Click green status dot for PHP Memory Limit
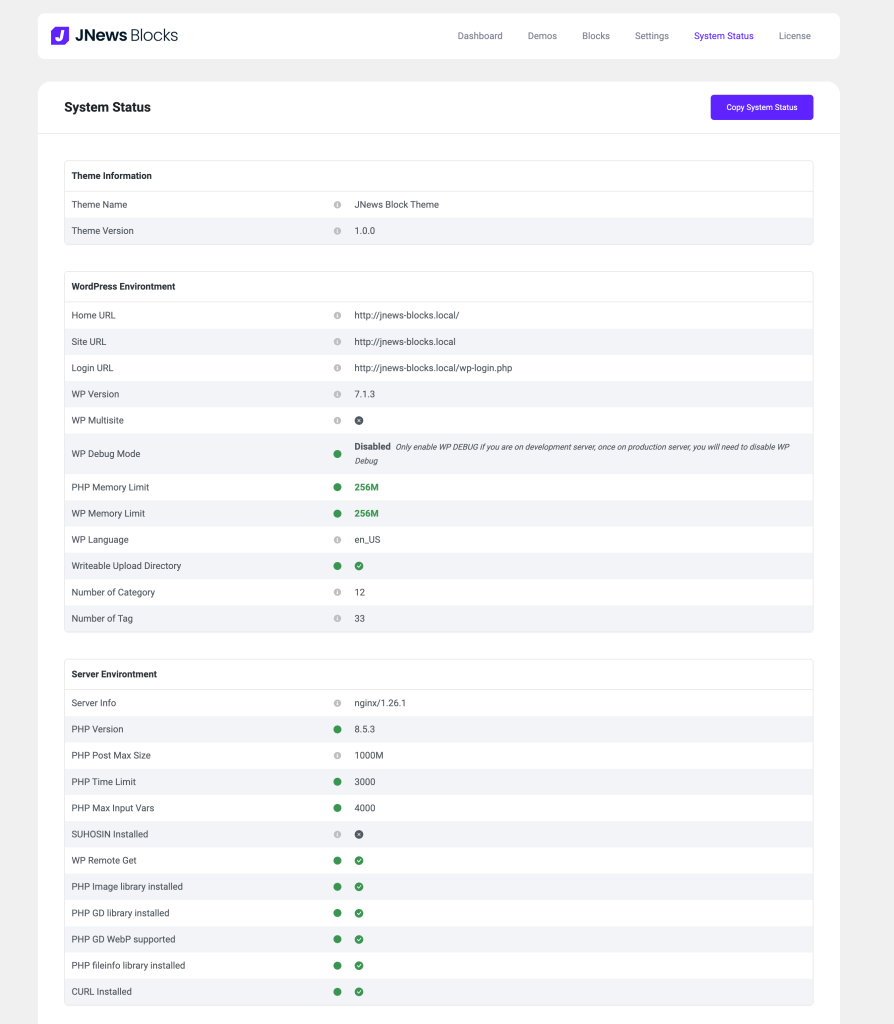This screenshot has height=1024, width=894. coord(337,487)
